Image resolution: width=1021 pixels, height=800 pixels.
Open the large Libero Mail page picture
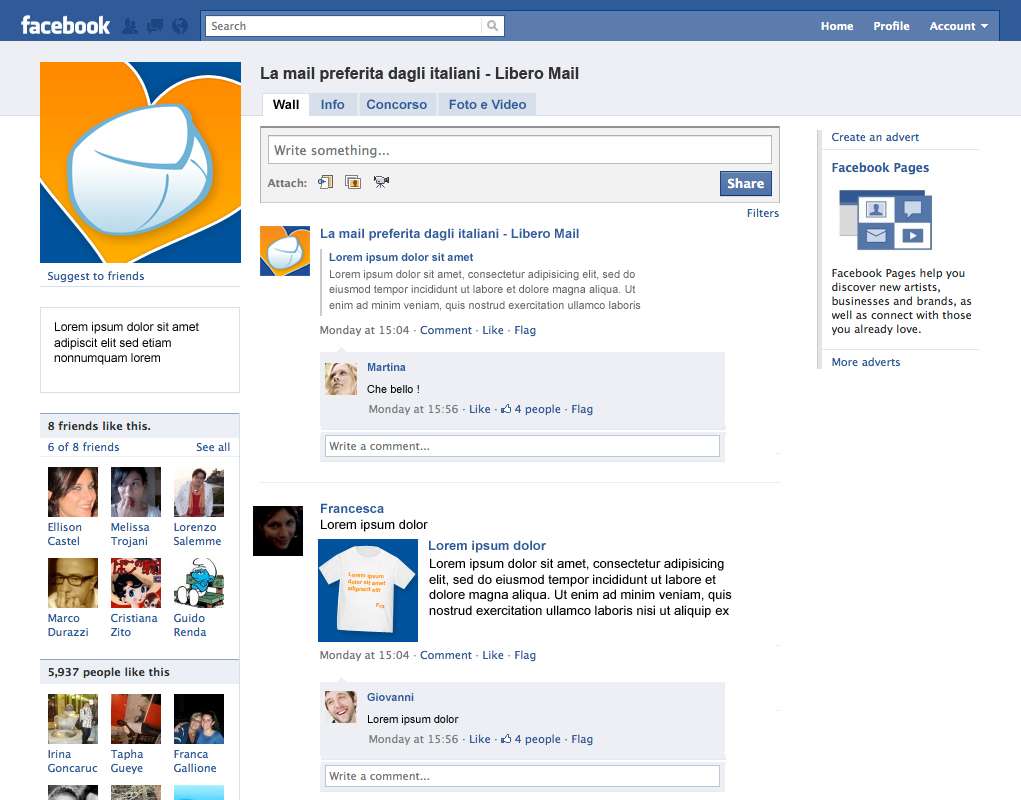coord(141,162)
